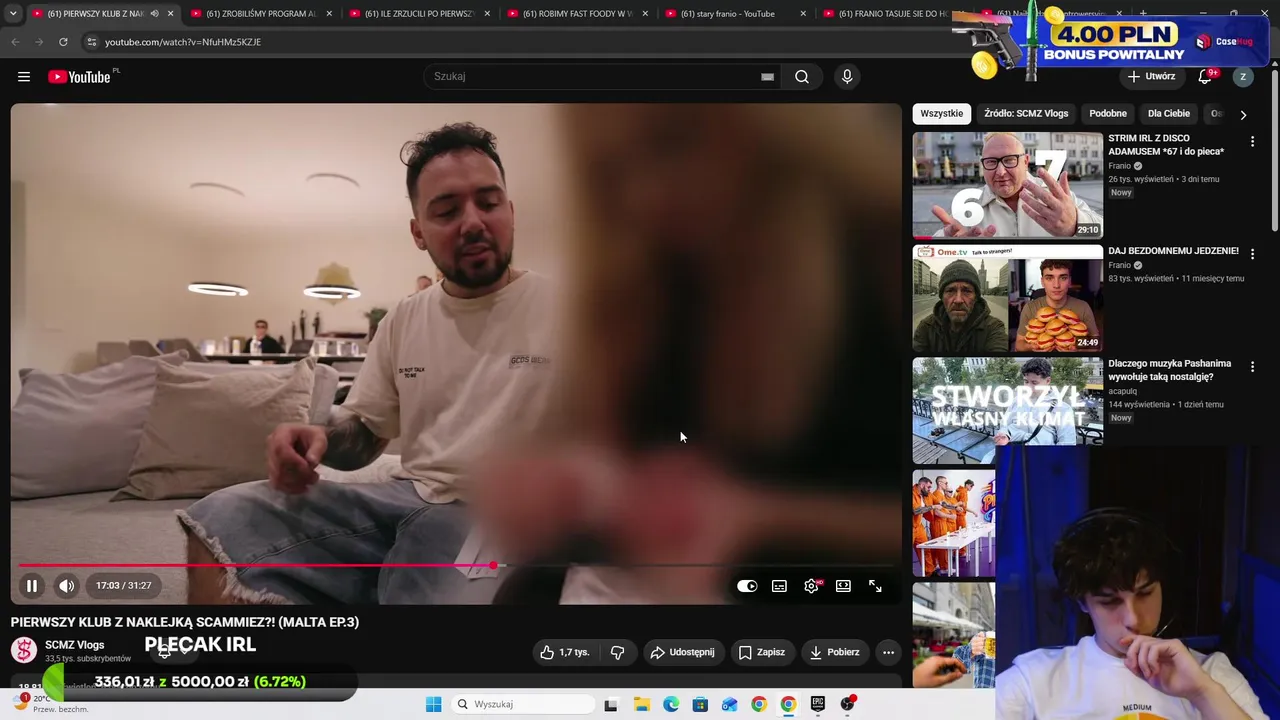The image size is (1280, 720).
Task: Open the more actions menu under the video
Action: click(888, 652)
